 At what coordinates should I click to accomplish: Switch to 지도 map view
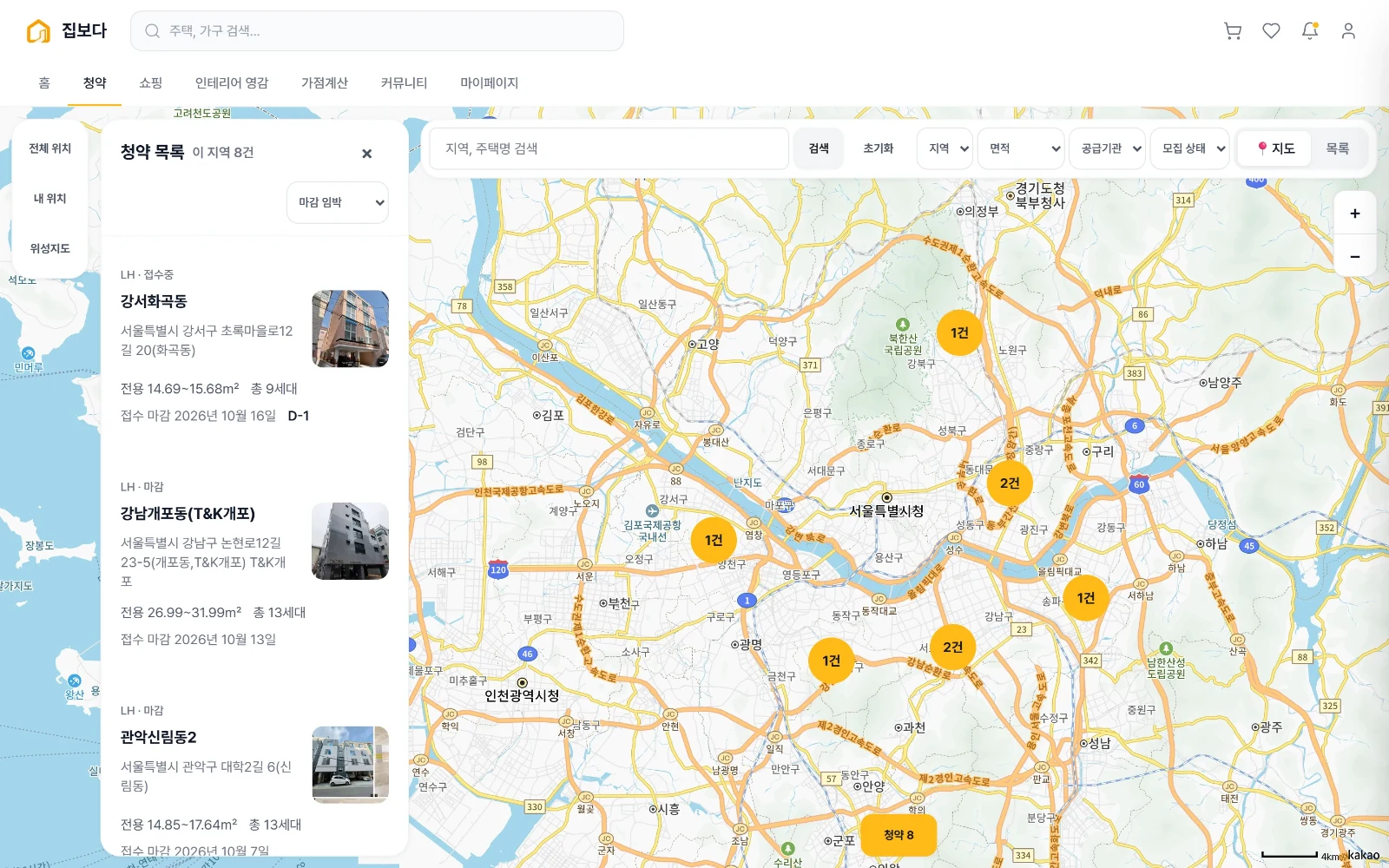1276,148
